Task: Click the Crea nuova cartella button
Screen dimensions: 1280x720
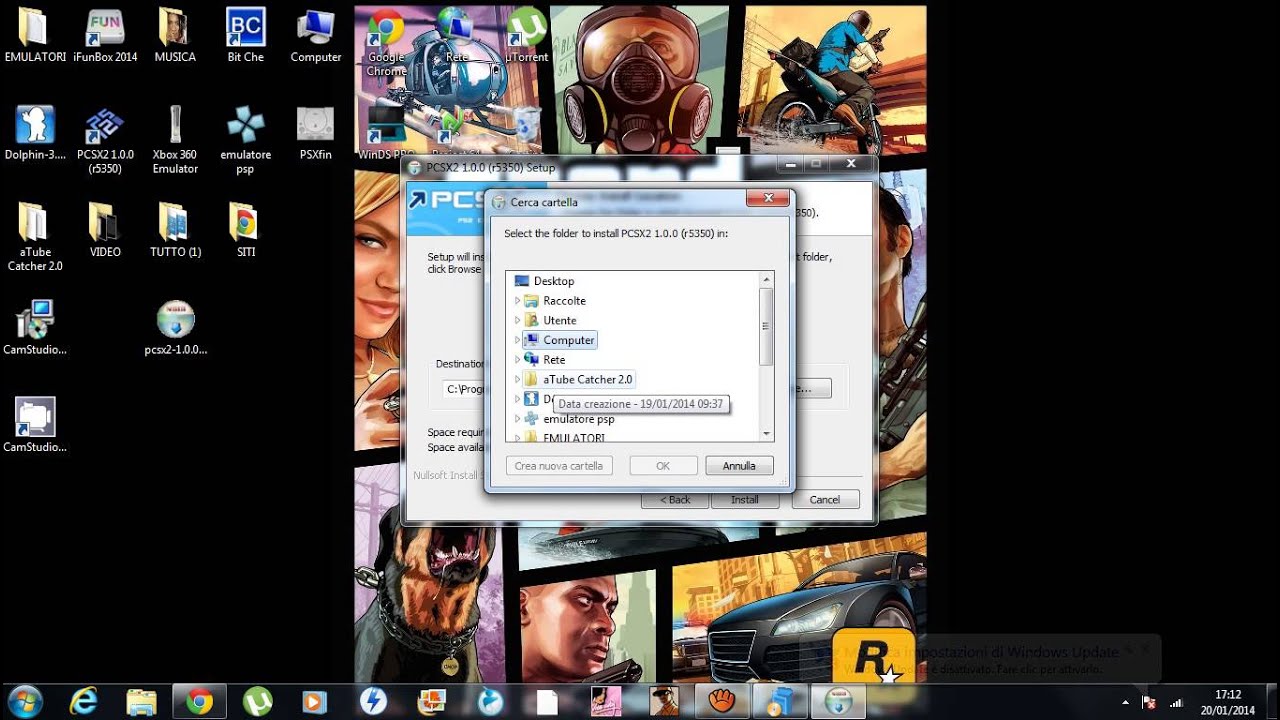Action: pos(559,466)
